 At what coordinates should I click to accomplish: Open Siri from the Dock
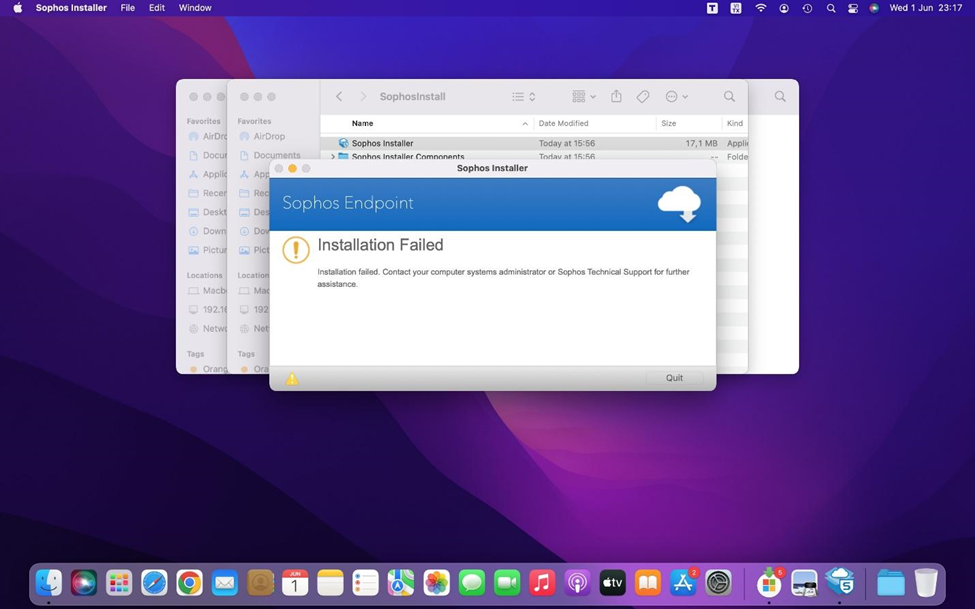coord(84,583)
